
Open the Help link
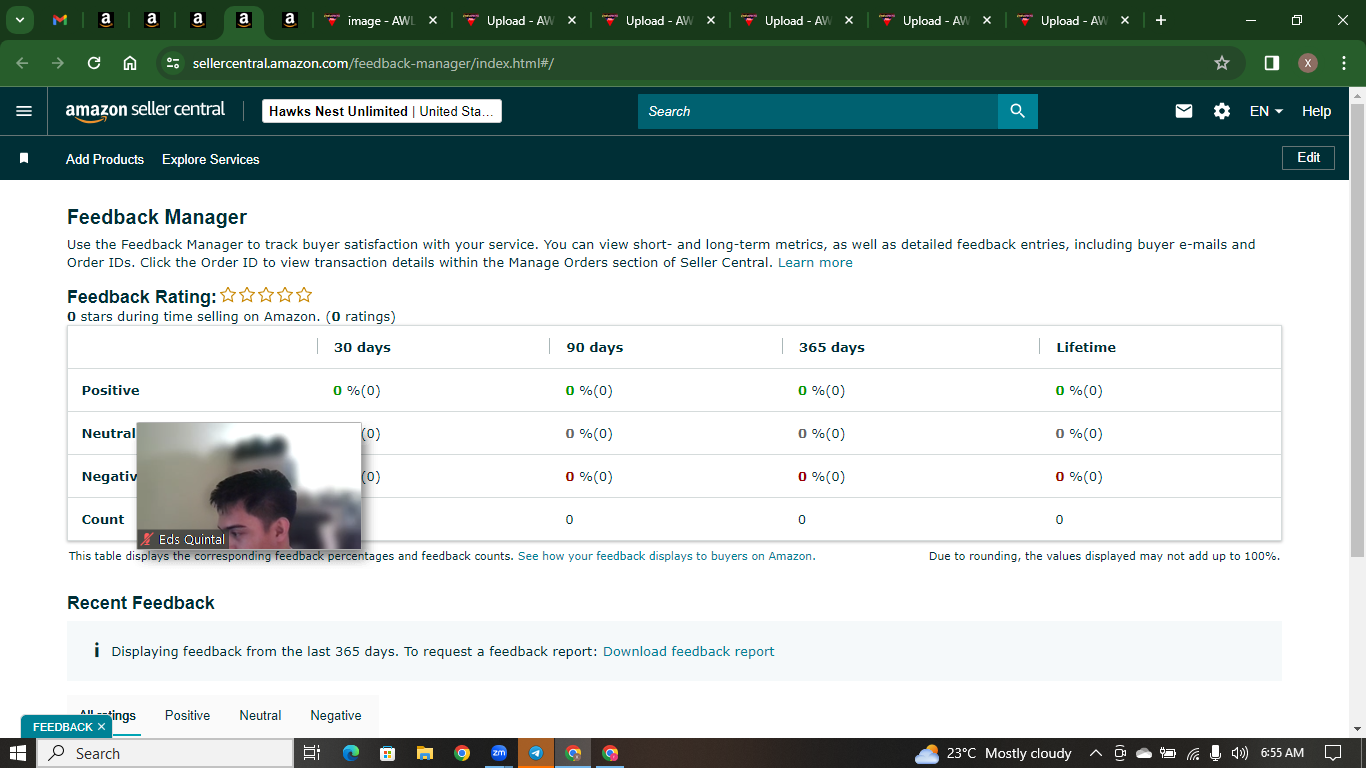click(1317, 111)
